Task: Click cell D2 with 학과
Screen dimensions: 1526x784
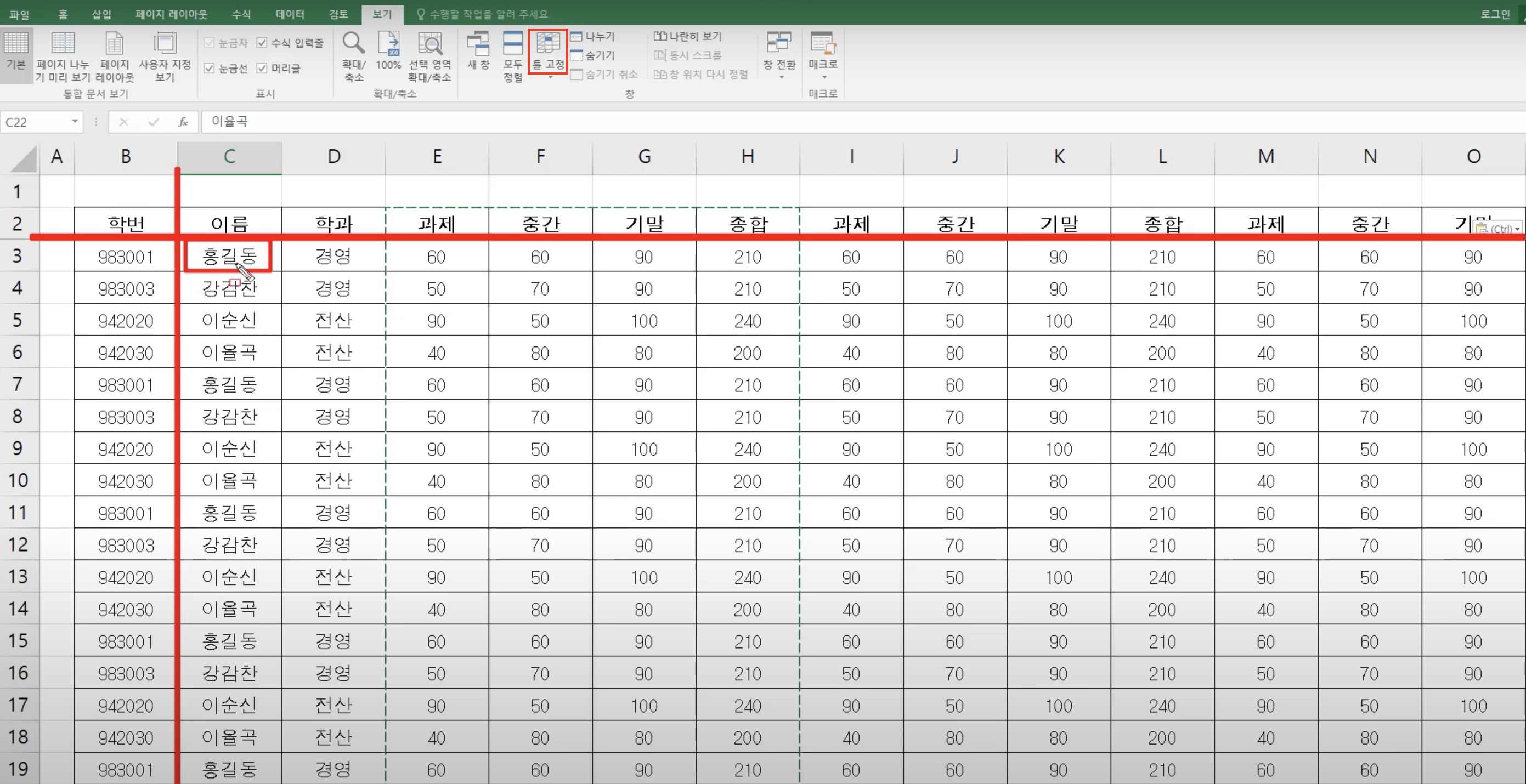Action: (x=334, y=223)
